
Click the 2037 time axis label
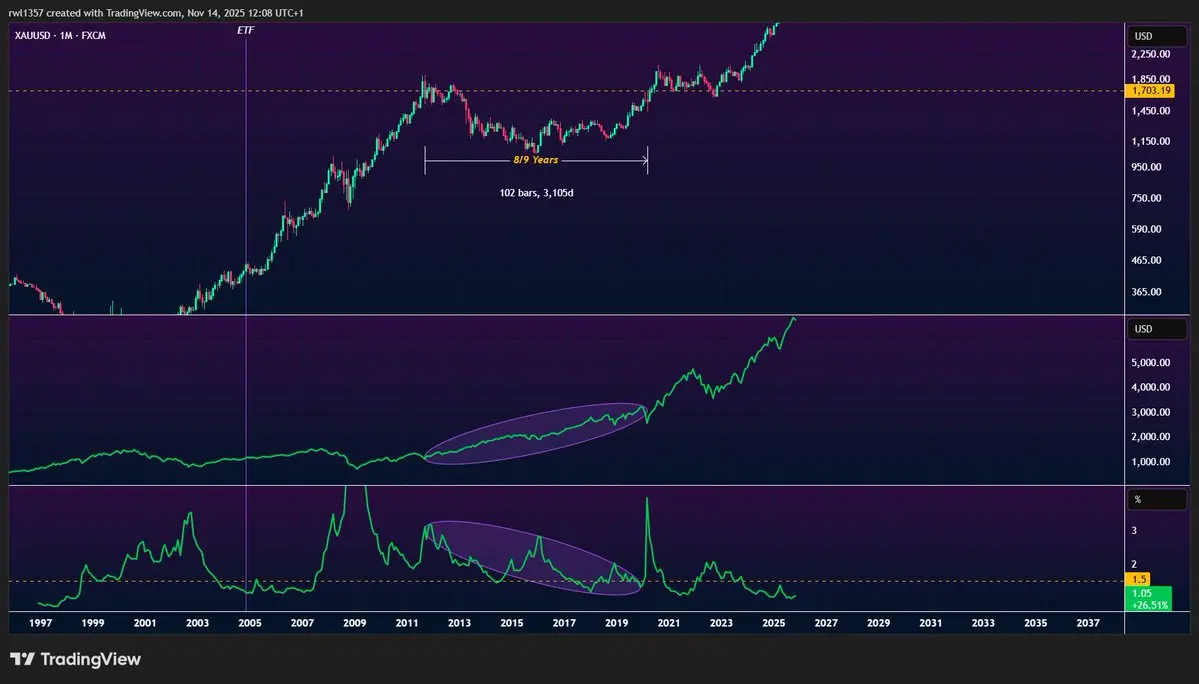pyautogui.click(x=1088, y=623)
